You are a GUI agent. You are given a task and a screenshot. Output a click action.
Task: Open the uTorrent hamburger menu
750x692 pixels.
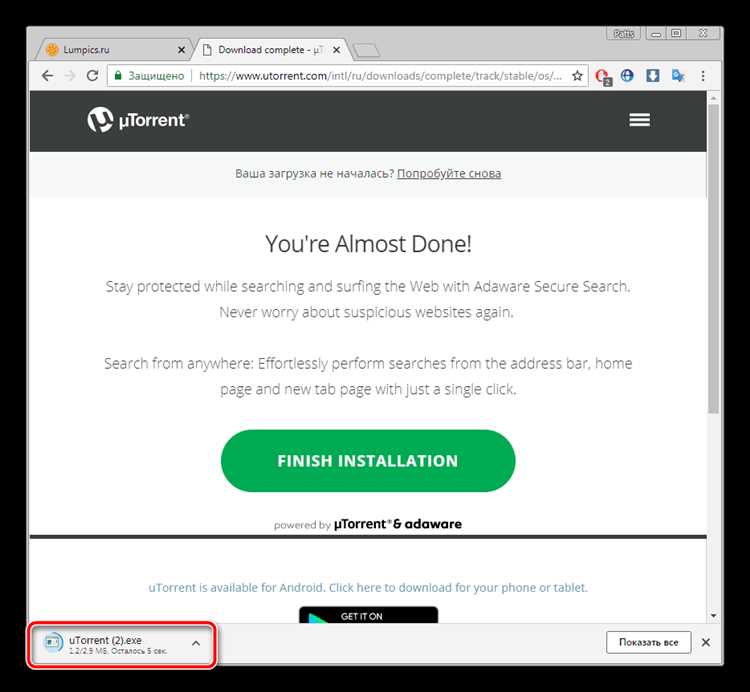point(639,120)
